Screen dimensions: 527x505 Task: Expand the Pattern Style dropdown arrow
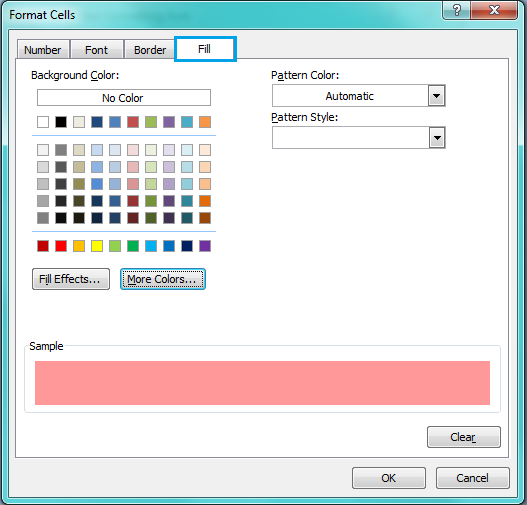tap(437, 137)
